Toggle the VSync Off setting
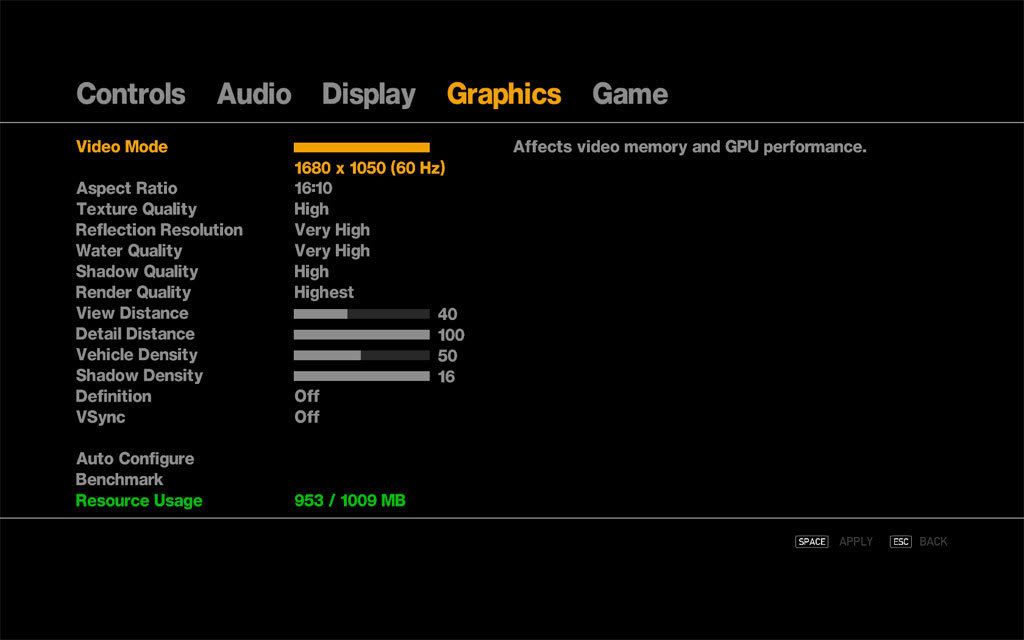 (x=307, y=417)
